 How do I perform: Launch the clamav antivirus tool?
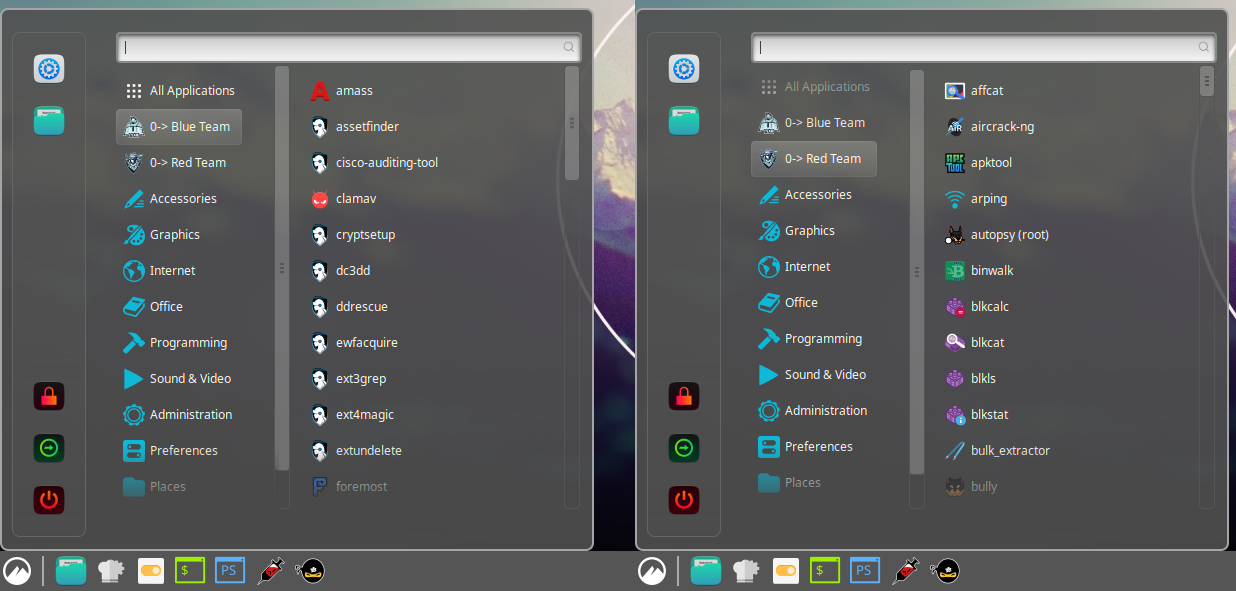click(357, 198)
